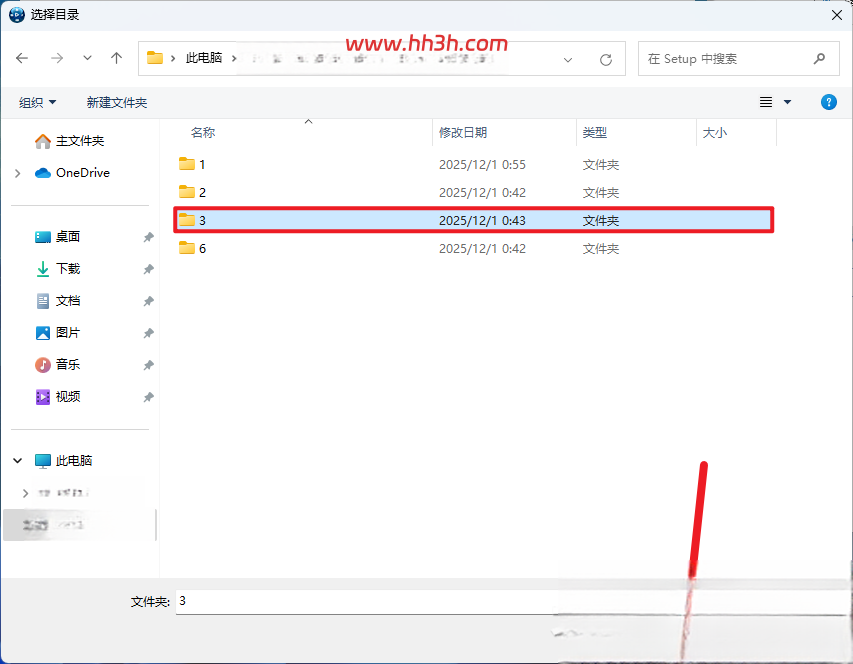
Task: Sort by Modified Date (修改日期) column
Action: click(x=463, y=132)
